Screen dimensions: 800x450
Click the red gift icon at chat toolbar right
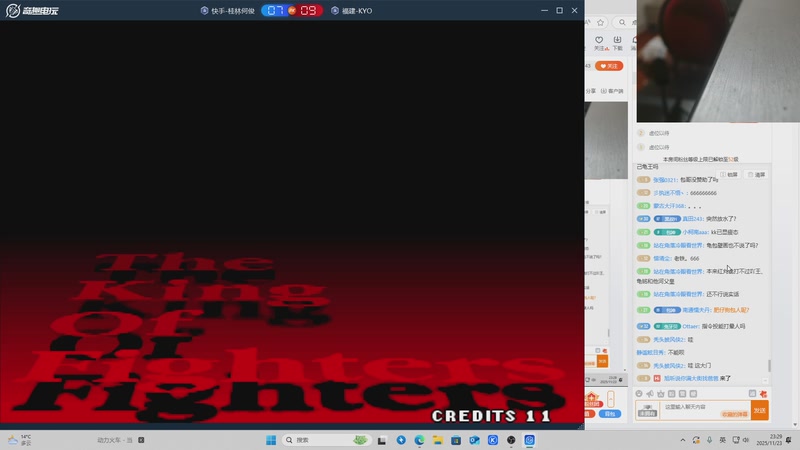coord(763,394)
